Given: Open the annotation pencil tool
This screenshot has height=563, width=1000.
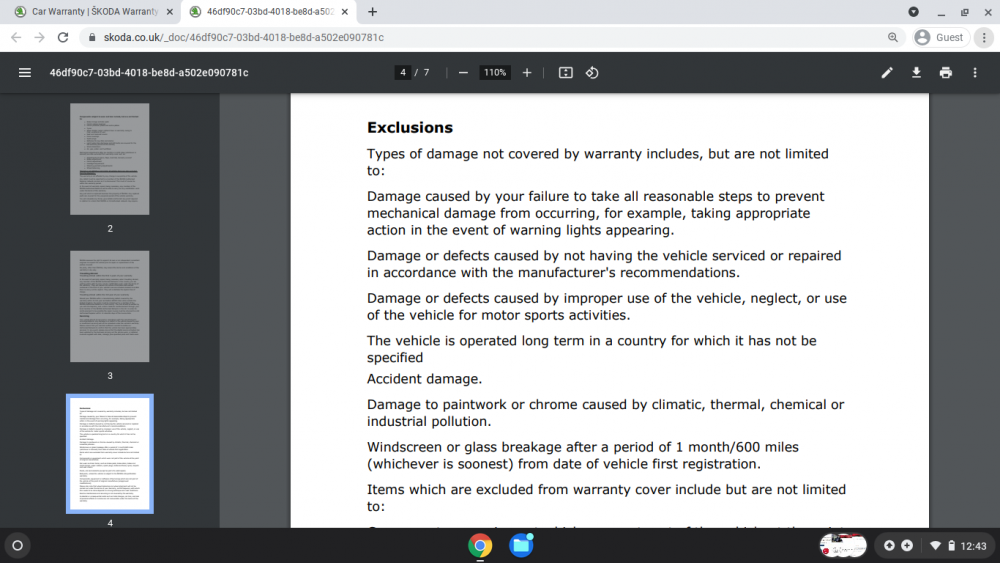Looking at the screenshot, I should click(887, 73).
